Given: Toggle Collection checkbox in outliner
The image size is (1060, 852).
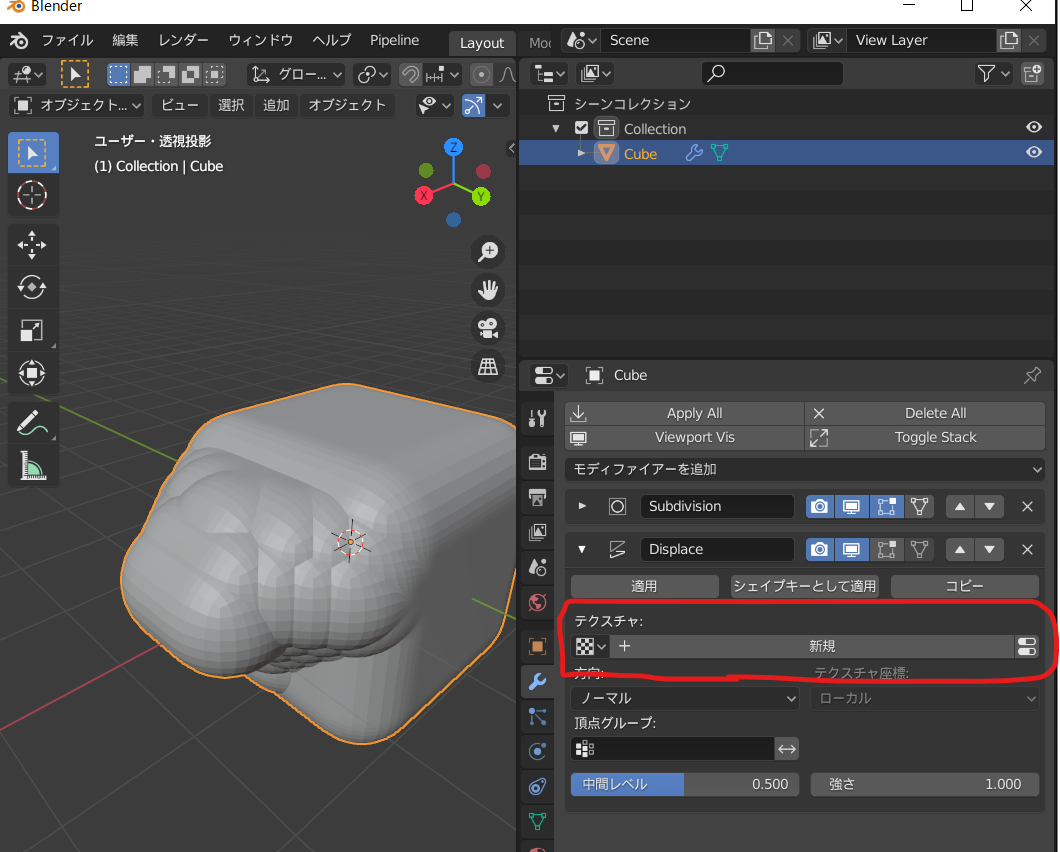Looking at the screenshot, I should coord(581,128).
